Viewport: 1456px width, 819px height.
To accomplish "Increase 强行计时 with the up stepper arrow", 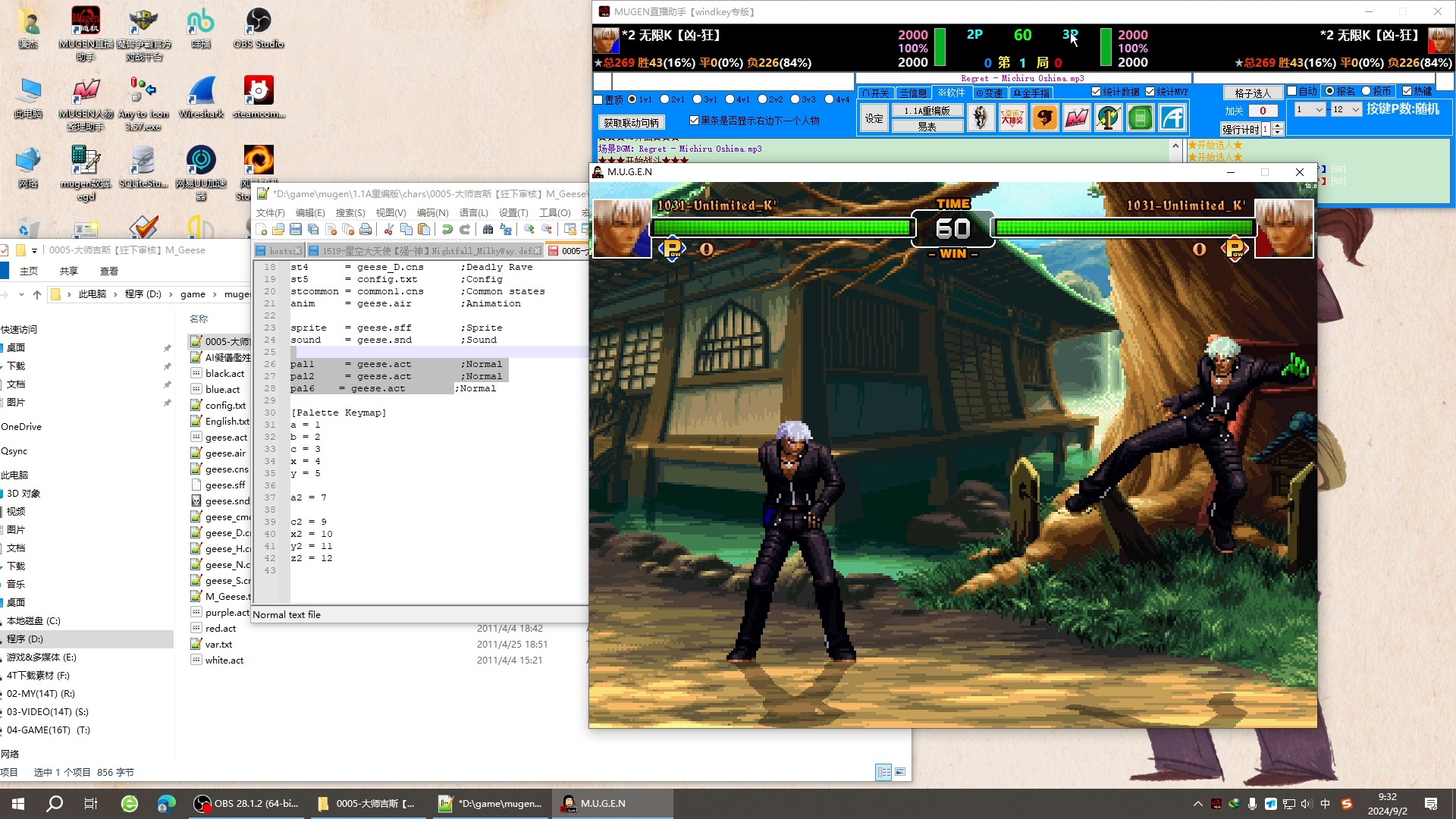I will (1278, 126).
